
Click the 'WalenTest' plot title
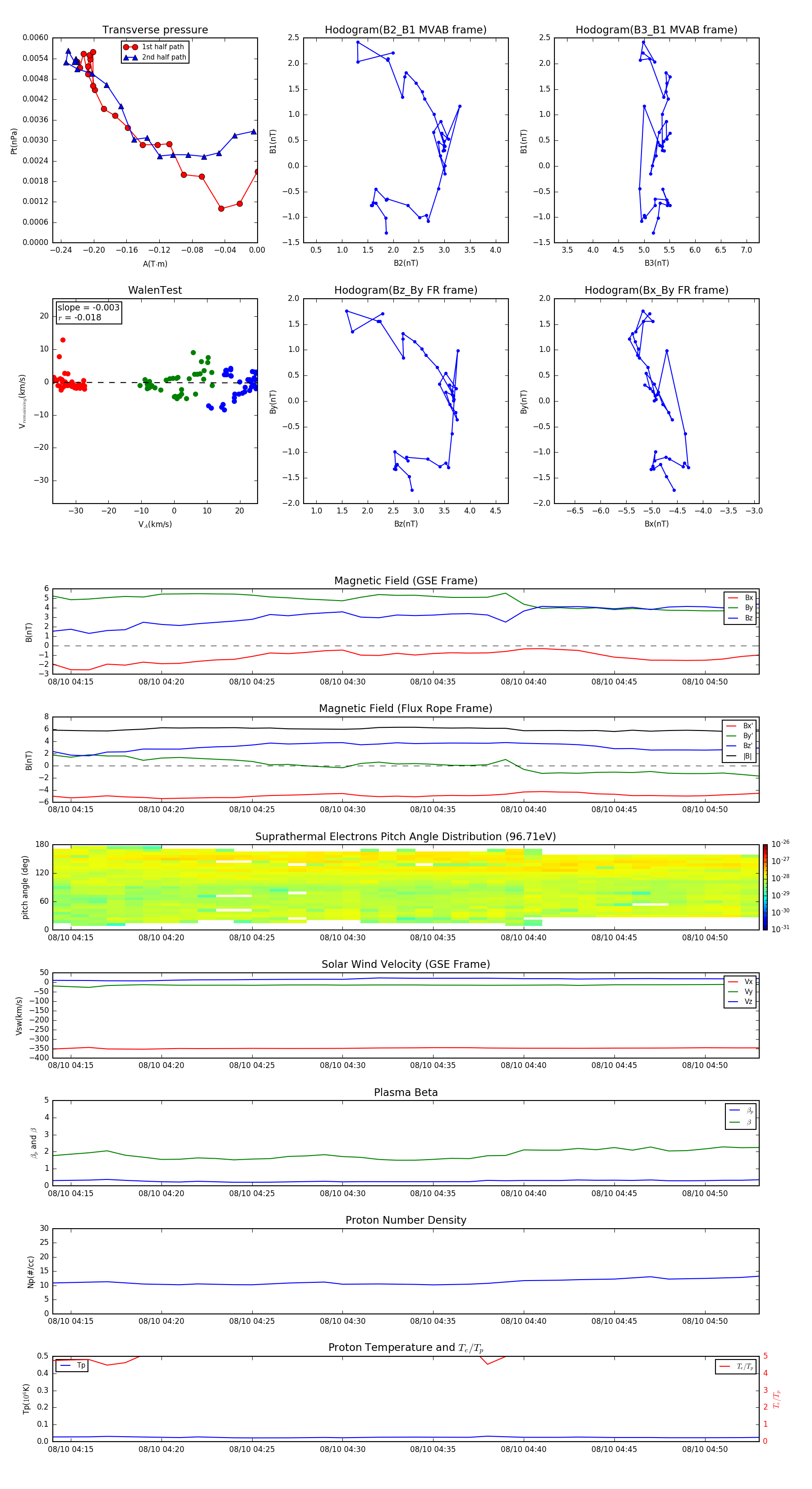point(155,290)
